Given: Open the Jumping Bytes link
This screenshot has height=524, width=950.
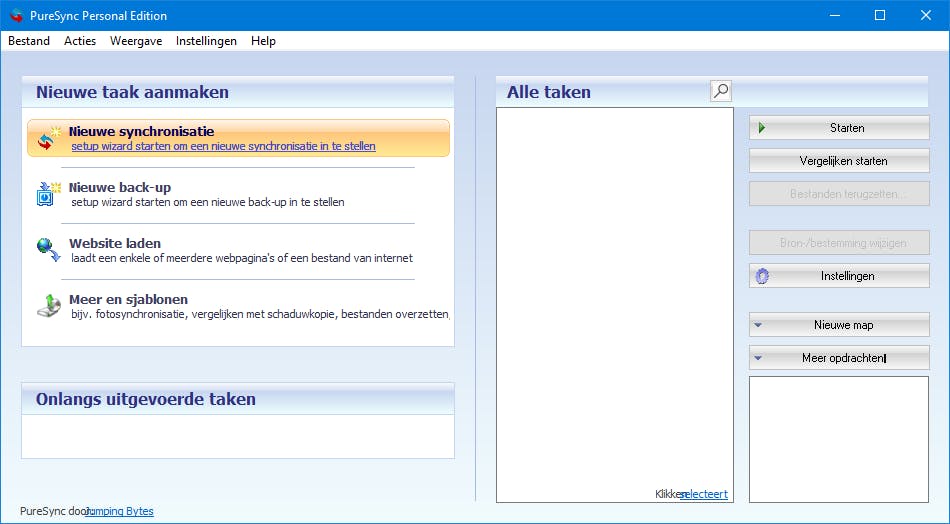Looking at the screenshot, I should click(x=119, y=511).
